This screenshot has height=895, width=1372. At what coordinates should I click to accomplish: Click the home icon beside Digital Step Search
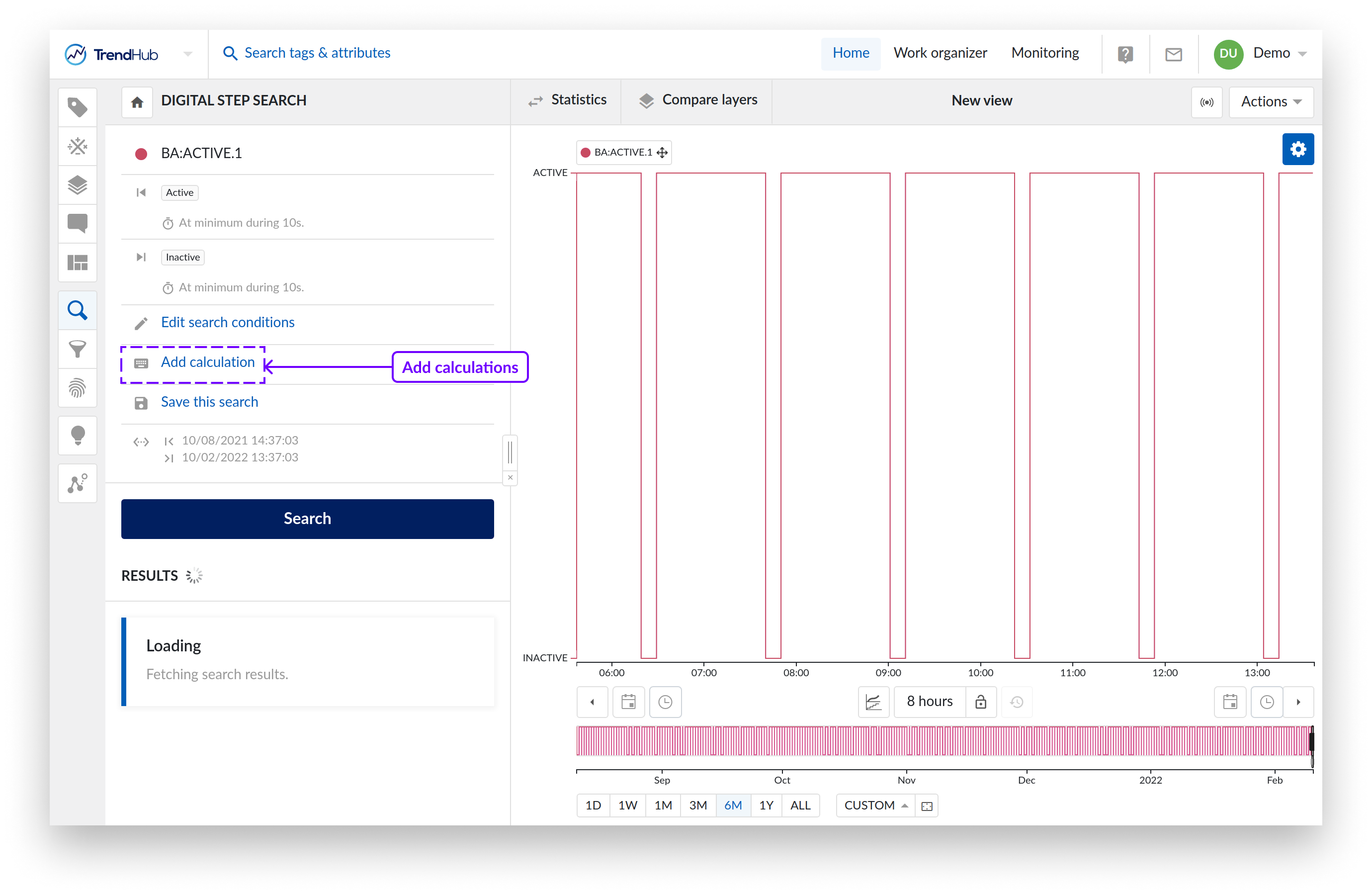(137, 102)
